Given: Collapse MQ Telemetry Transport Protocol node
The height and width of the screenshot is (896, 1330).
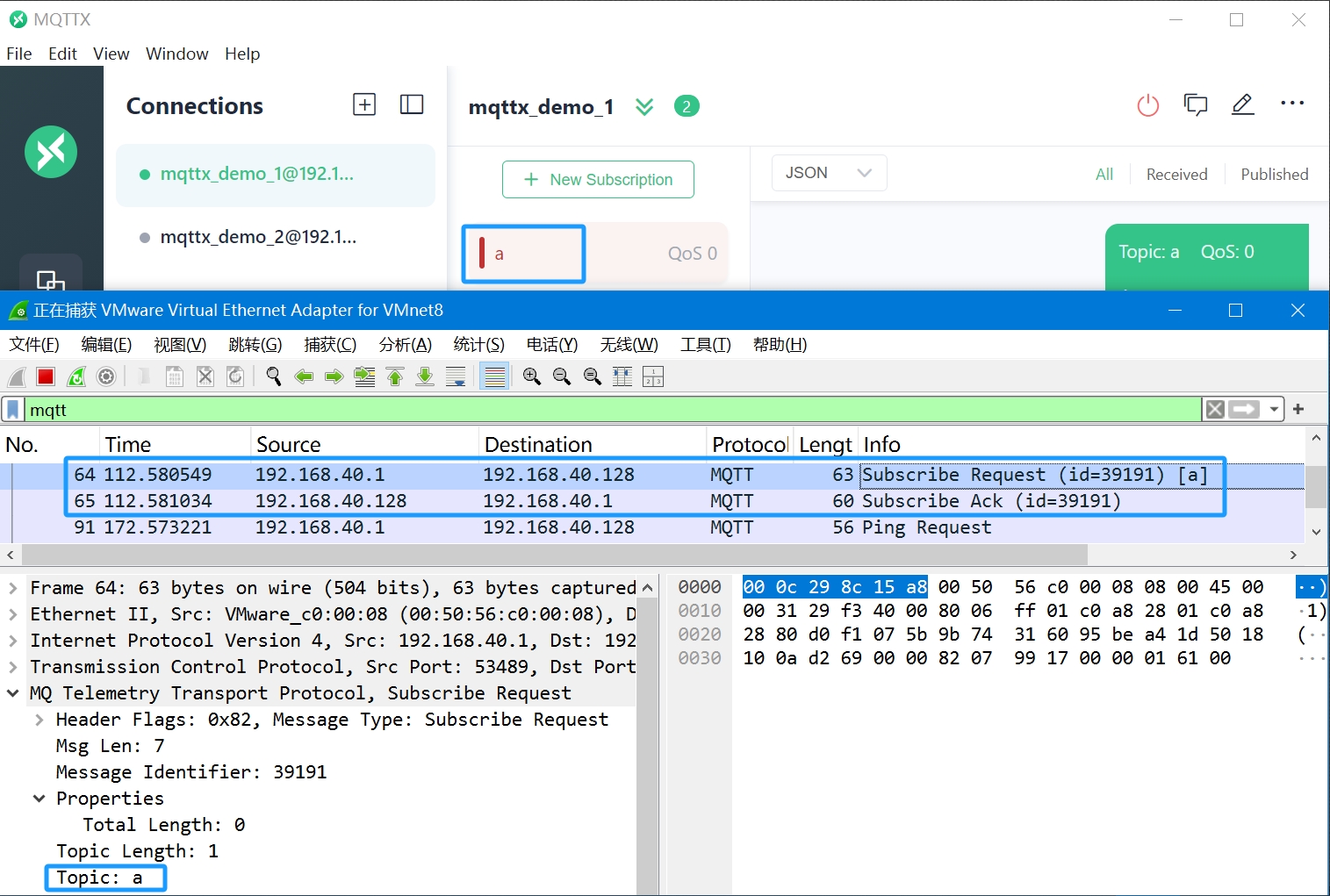Looking at the screenshot, I should (13, 693).
